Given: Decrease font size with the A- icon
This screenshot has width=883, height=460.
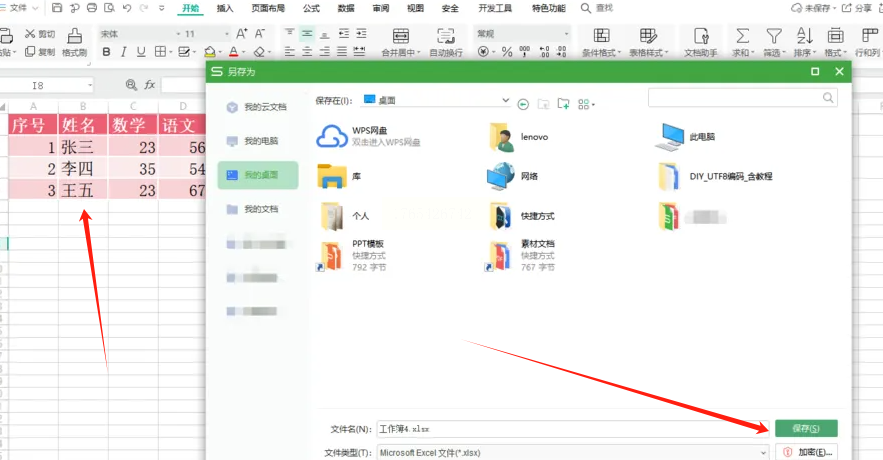Looking at the screenshot, I should click(x=260, y=34).
